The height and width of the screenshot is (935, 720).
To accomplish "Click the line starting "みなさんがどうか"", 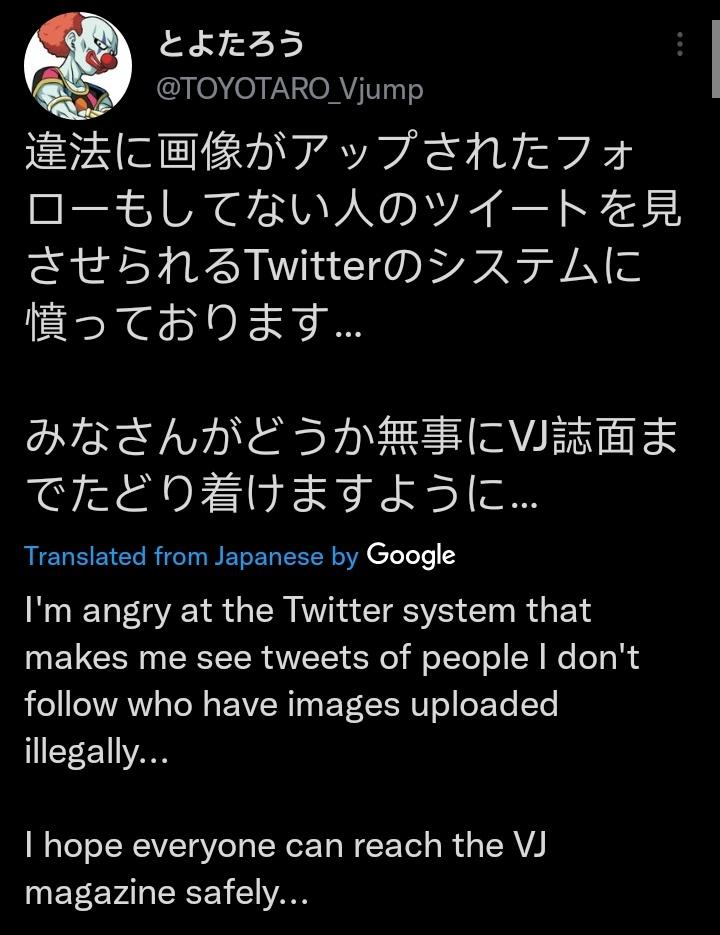I will (x=352, y=440).
